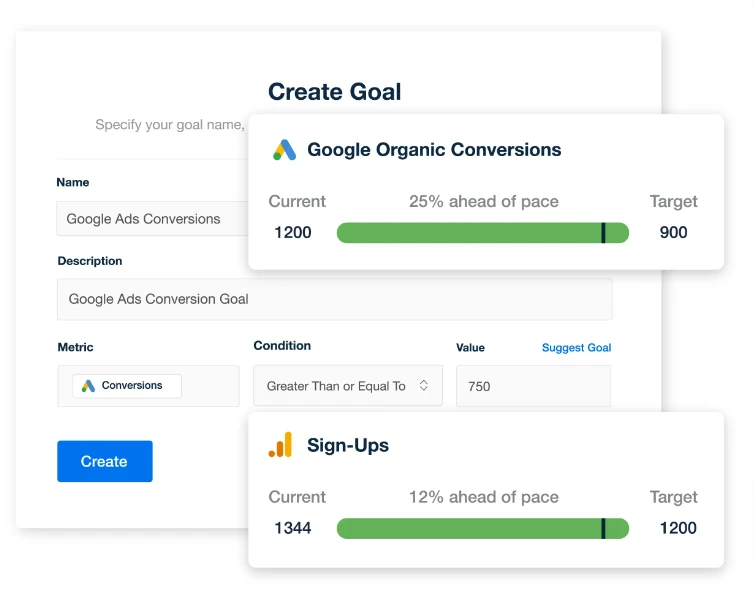This screenshot has height=589, width=754.
Task: Click the dark pace marker on Sign-Ups bar
Action: click(x=603, y=528)
